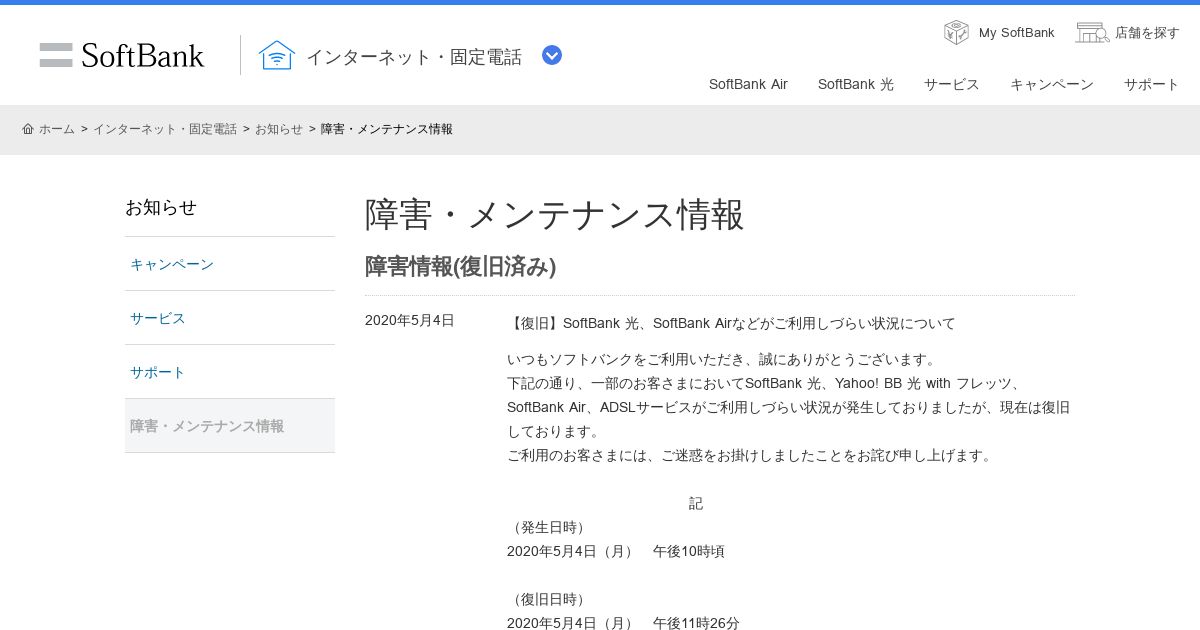Click the インターネット・固定電話 header title

(414, 57)
